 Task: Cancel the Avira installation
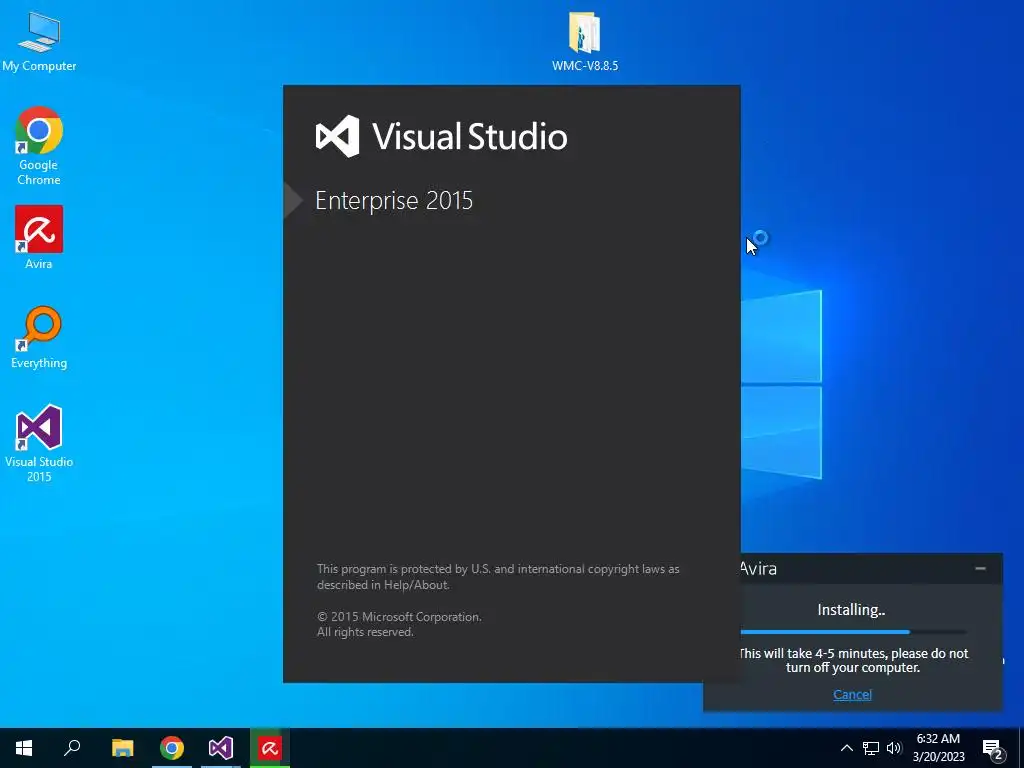852,694
